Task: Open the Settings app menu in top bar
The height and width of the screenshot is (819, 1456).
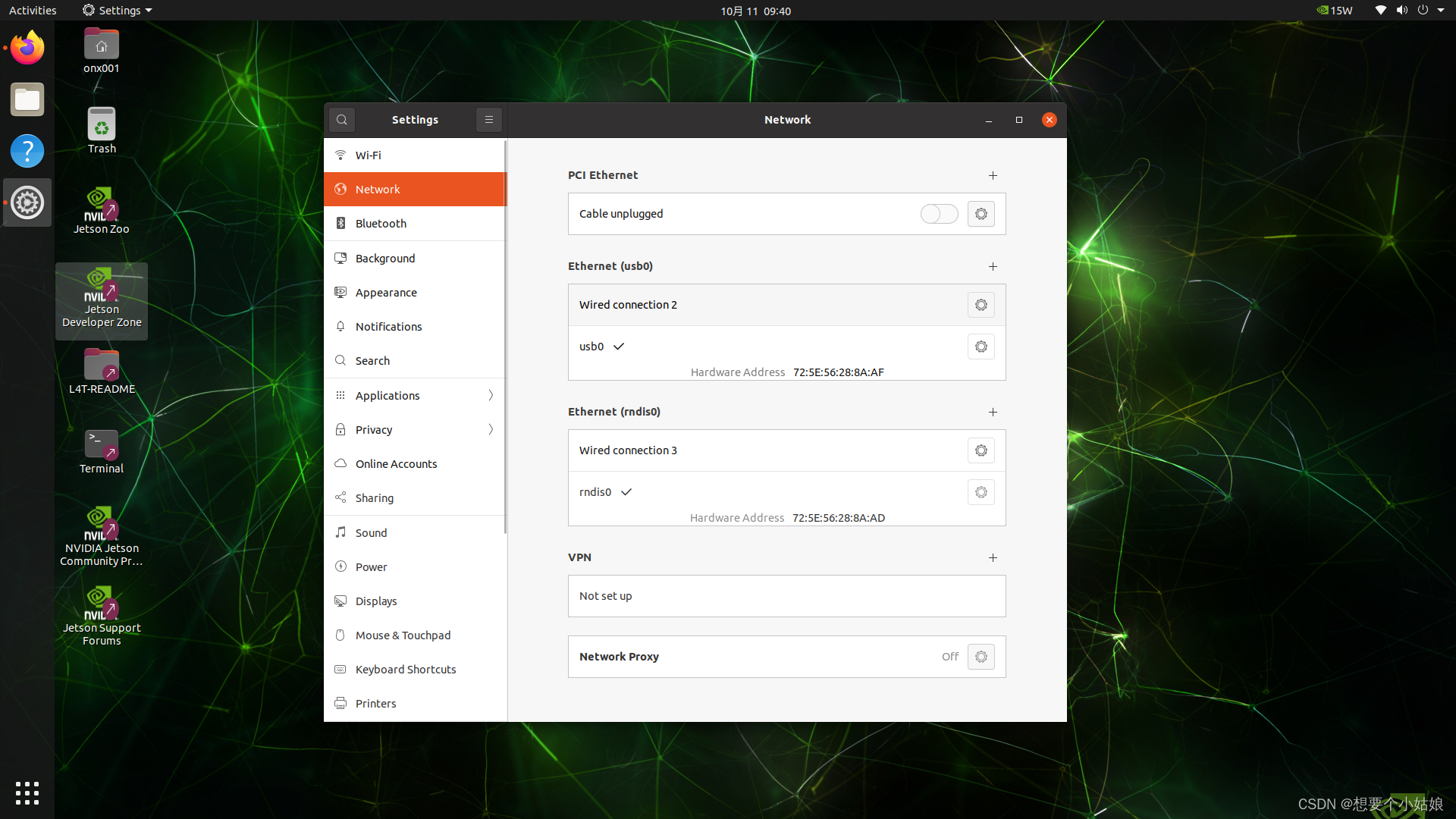Action: click(118, 11)
